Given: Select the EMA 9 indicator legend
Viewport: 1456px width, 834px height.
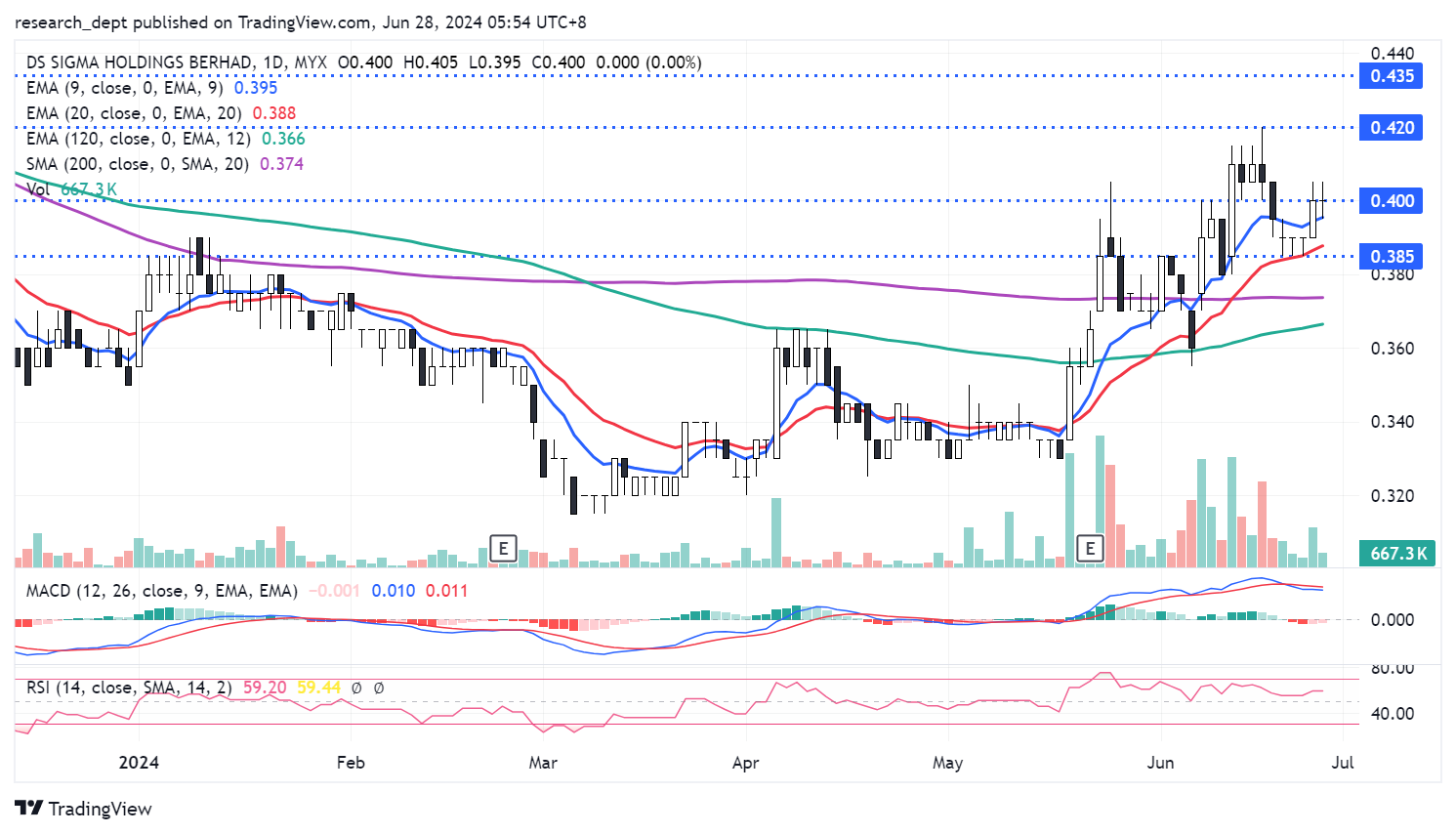Looking at the screenshot, I should coord(124,88).
